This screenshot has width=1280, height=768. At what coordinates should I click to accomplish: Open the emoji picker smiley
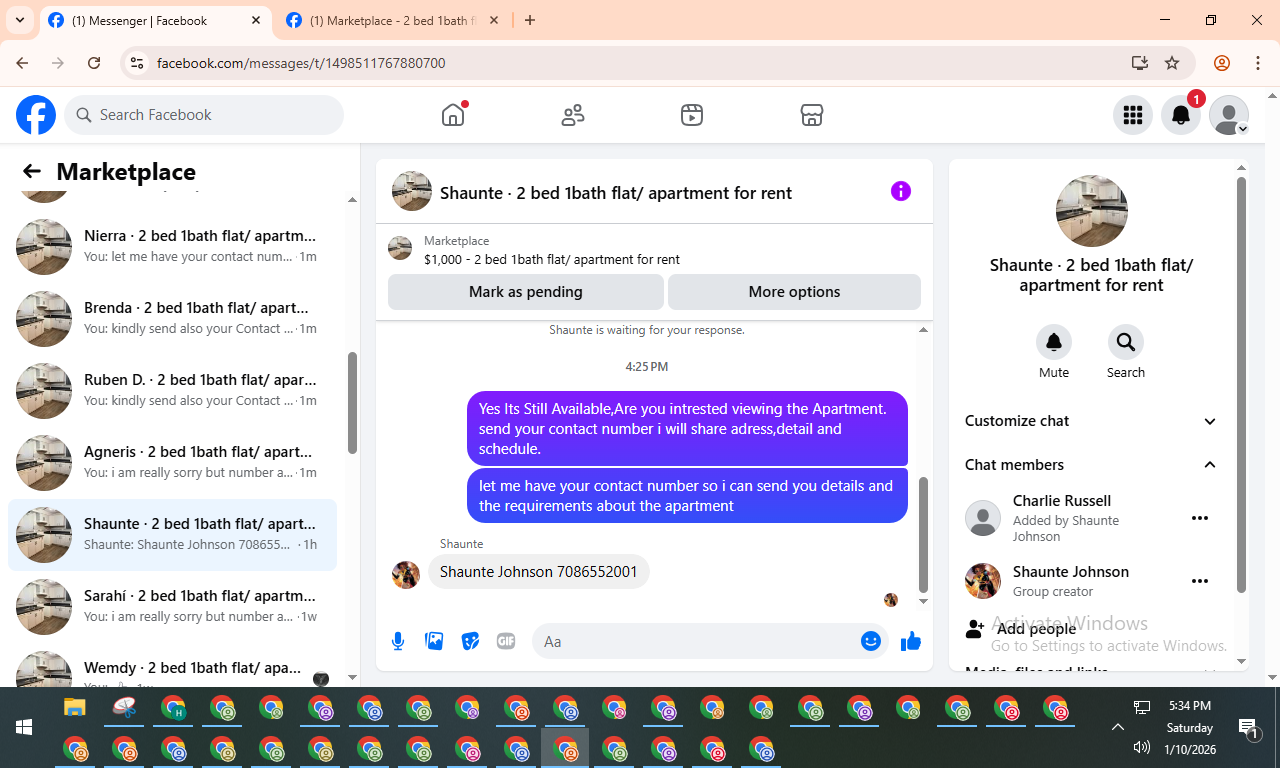[x=871, y=641]
